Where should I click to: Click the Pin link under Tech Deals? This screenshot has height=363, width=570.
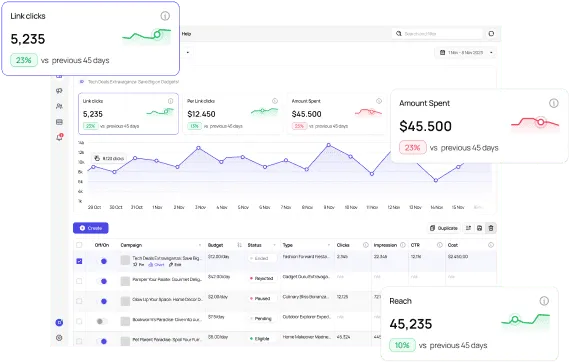[x=139, y=265]
